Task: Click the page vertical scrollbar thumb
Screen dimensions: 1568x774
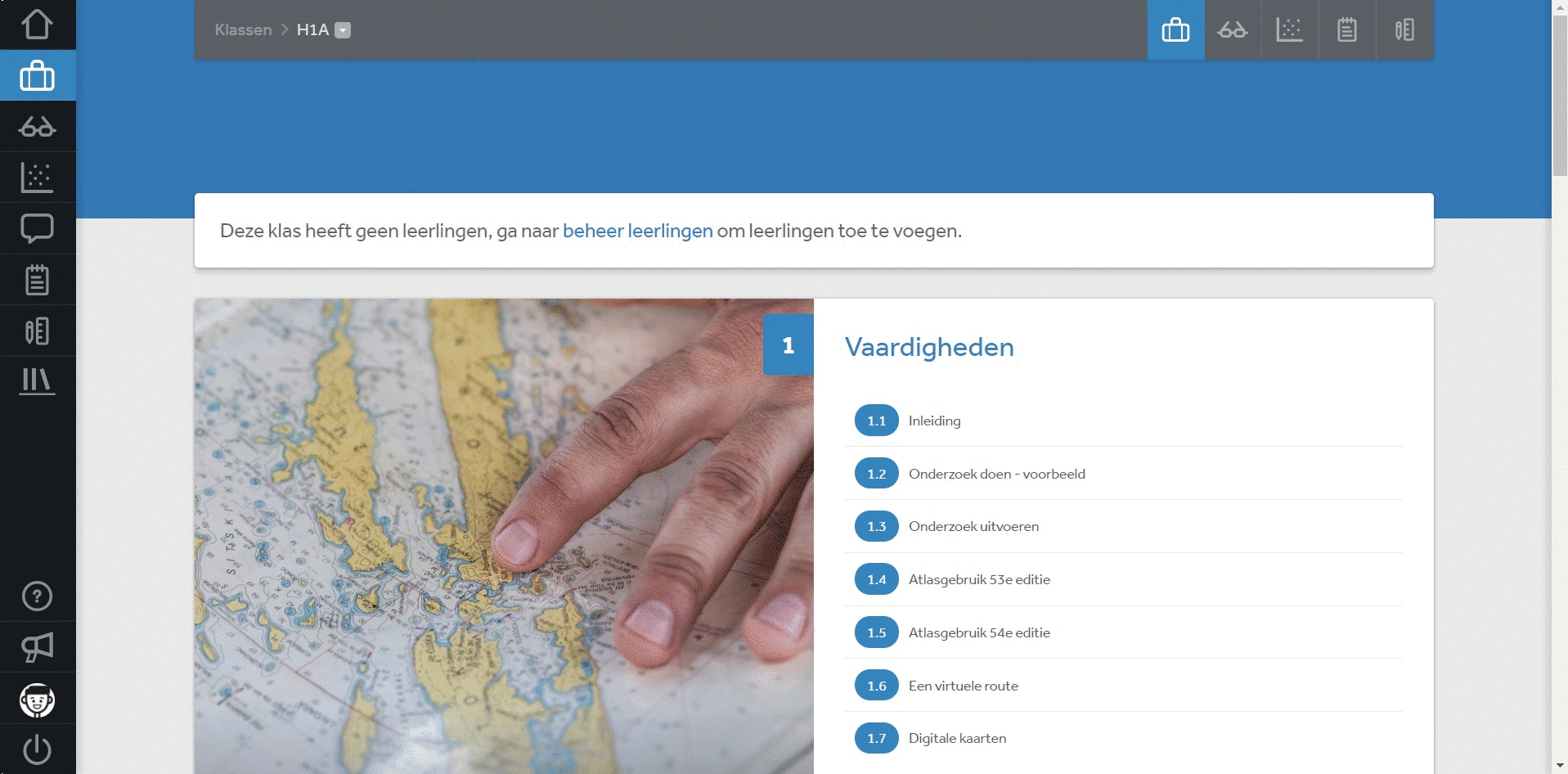Action: point(1560,97)
